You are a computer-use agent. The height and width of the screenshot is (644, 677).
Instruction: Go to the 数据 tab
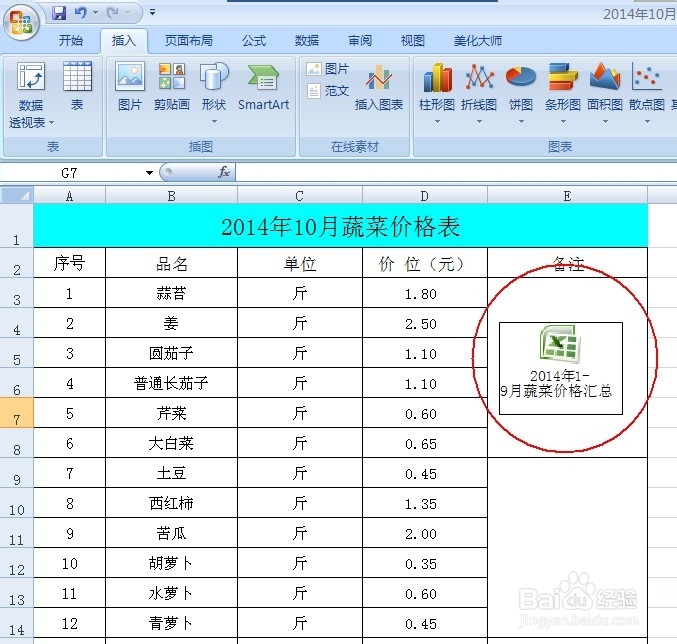pos(307,41)
